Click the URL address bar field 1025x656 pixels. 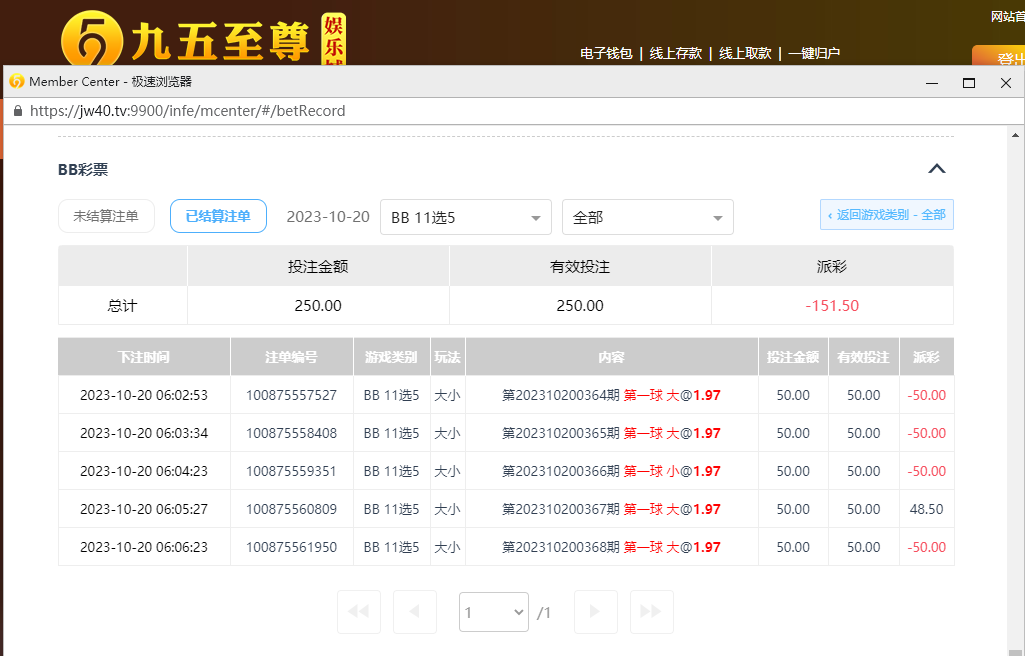500,111
